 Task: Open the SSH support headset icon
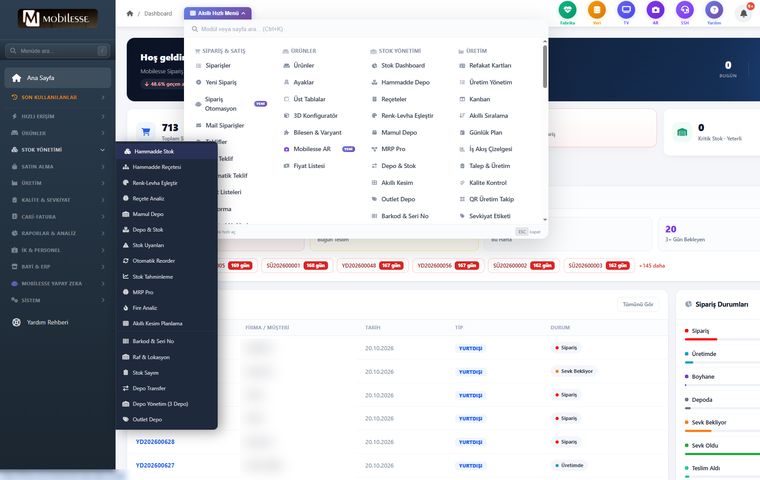(684, 10)
